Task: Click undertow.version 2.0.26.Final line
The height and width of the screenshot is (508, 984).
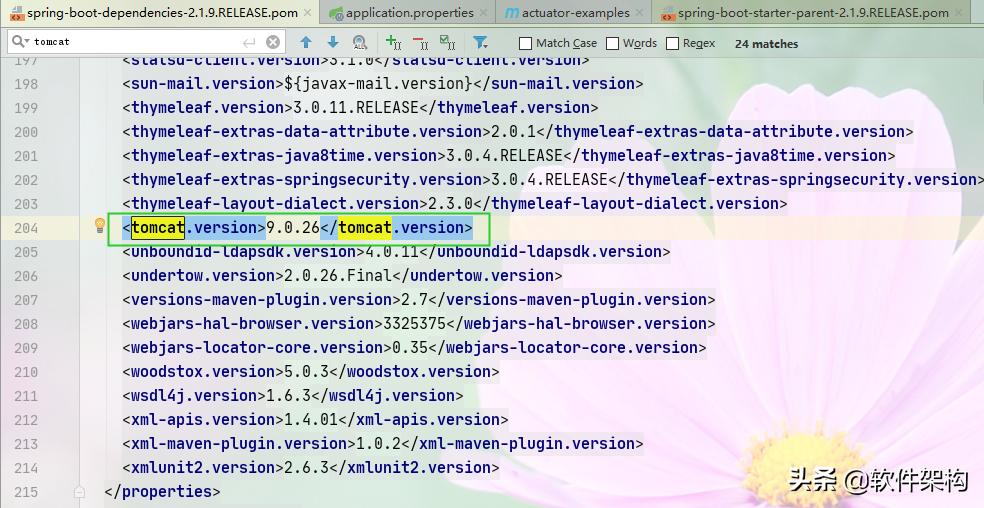Action: click(342, 275)
